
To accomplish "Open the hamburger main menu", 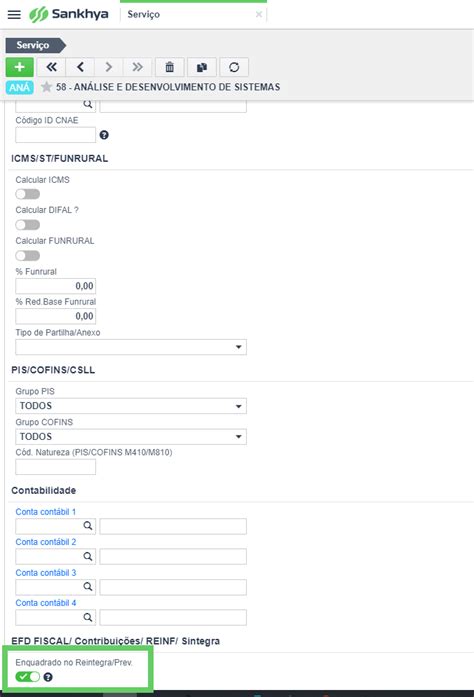I will (14, 14).
